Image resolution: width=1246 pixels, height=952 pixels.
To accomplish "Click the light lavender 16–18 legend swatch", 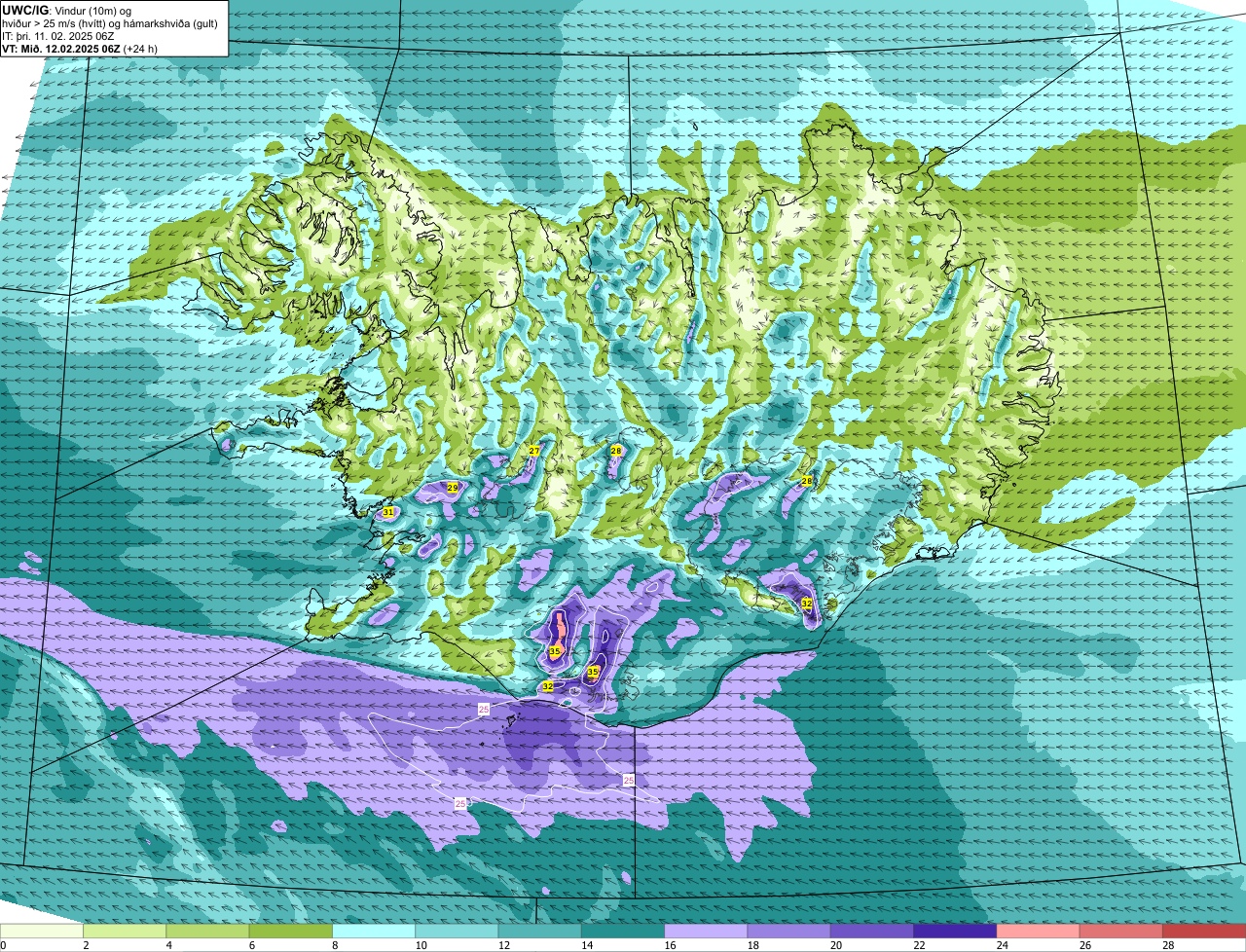I will point(706,932).
